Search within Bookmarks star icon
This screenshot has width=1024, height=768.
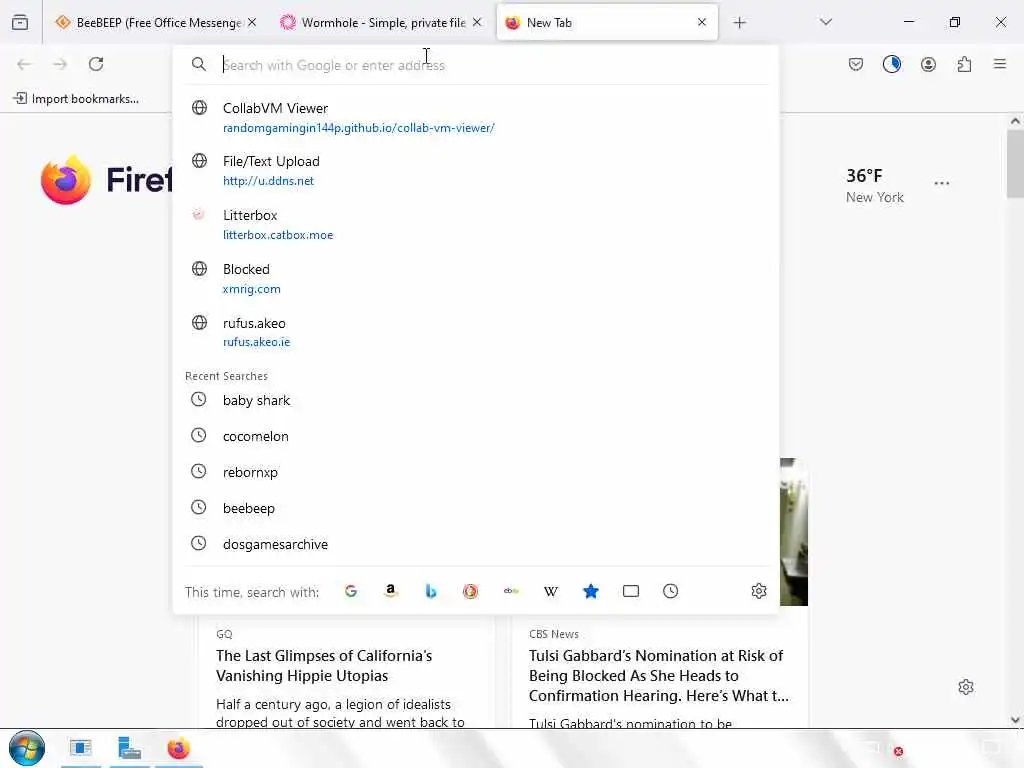click(590, 591)
